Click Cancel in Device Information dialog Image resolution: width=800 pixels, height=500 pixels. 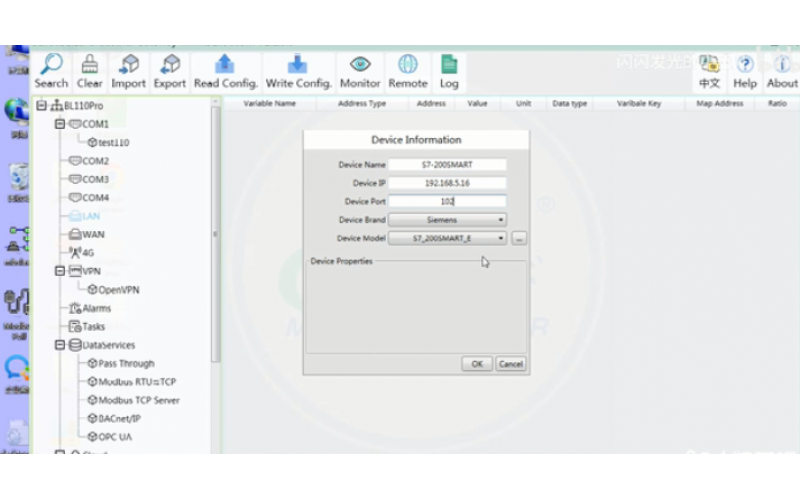tap(510, 364)
